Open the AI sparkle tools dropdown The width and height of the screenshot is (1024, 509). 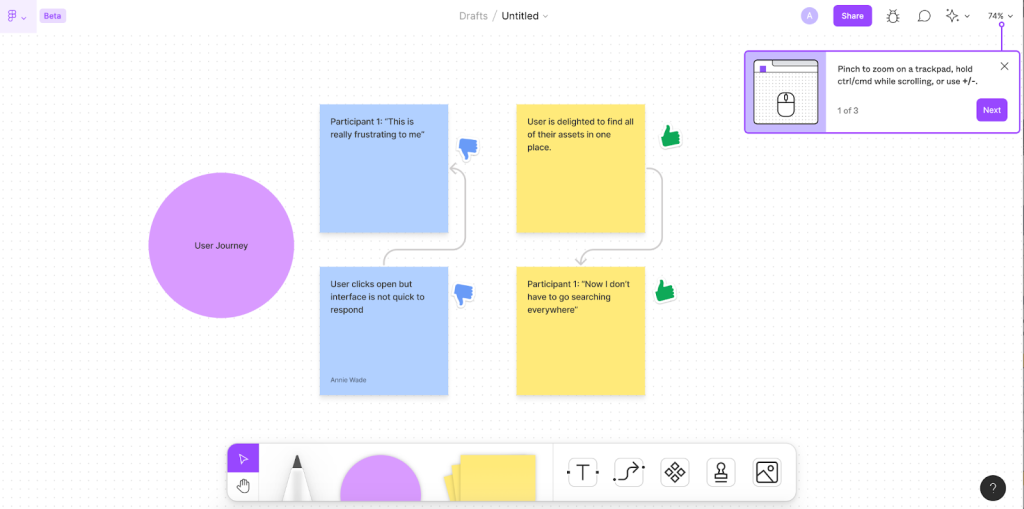pyautogui.click(x=957, y=16)
